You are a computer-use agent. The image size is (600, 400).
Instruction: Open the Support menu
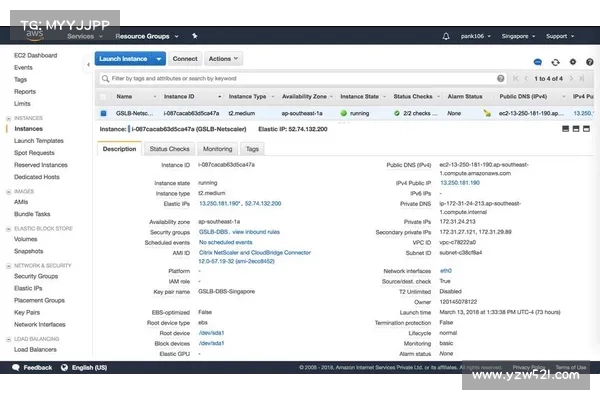pos(560,36)
